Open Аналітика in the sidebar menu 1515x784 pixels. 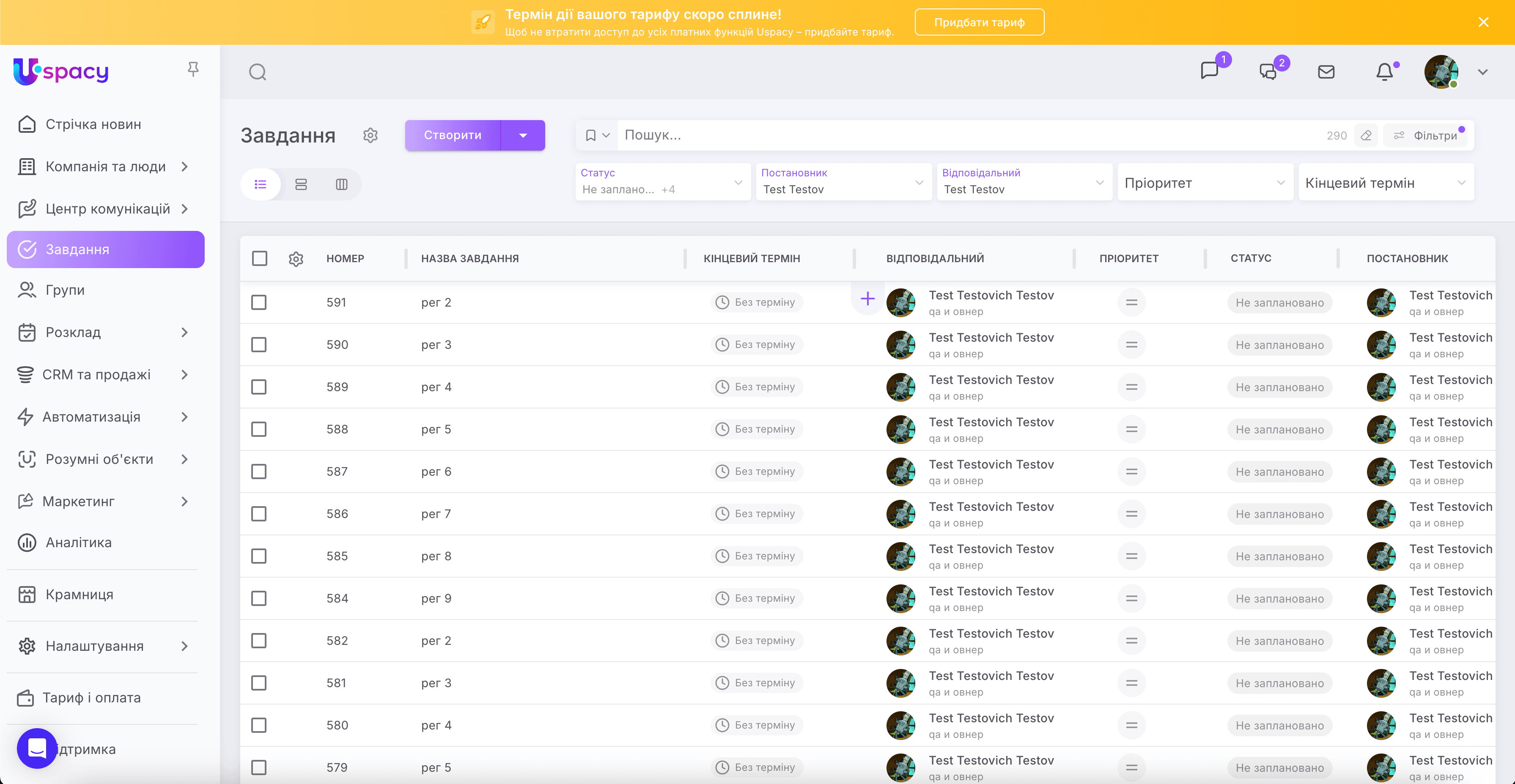[79, 542]
